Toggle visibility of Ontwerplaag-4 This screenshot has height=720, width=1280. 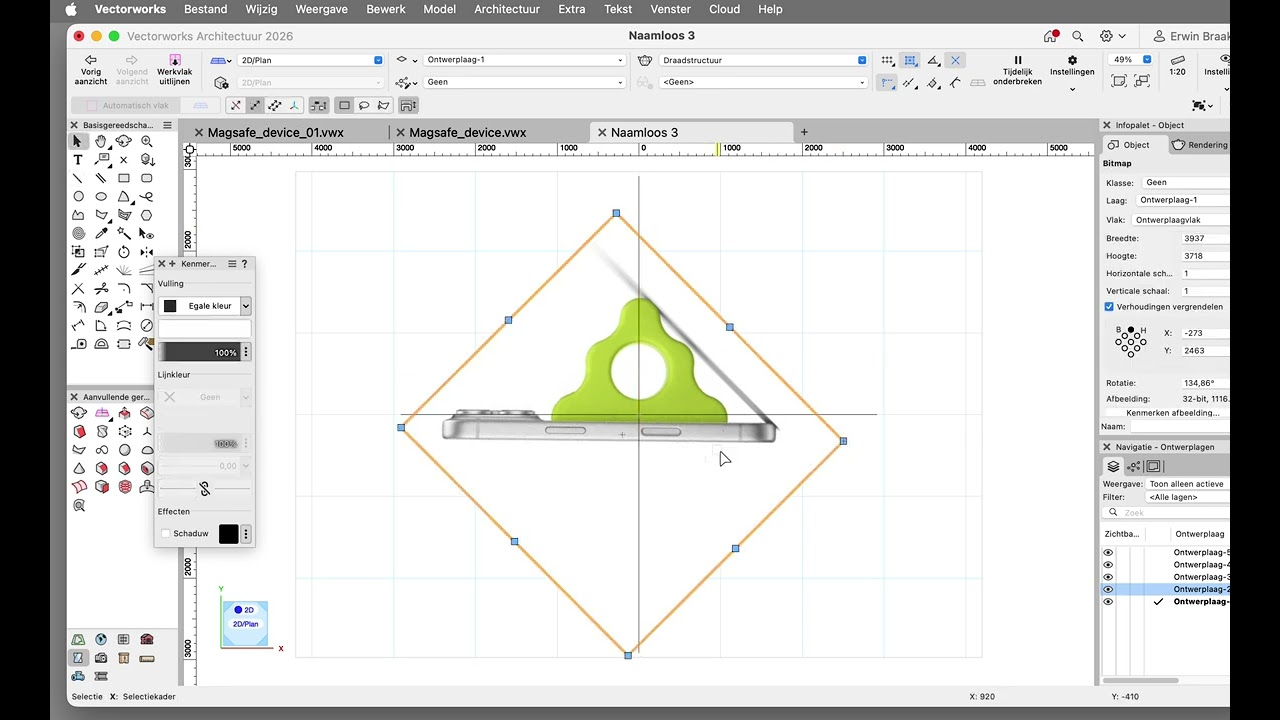pos(1108,565)
